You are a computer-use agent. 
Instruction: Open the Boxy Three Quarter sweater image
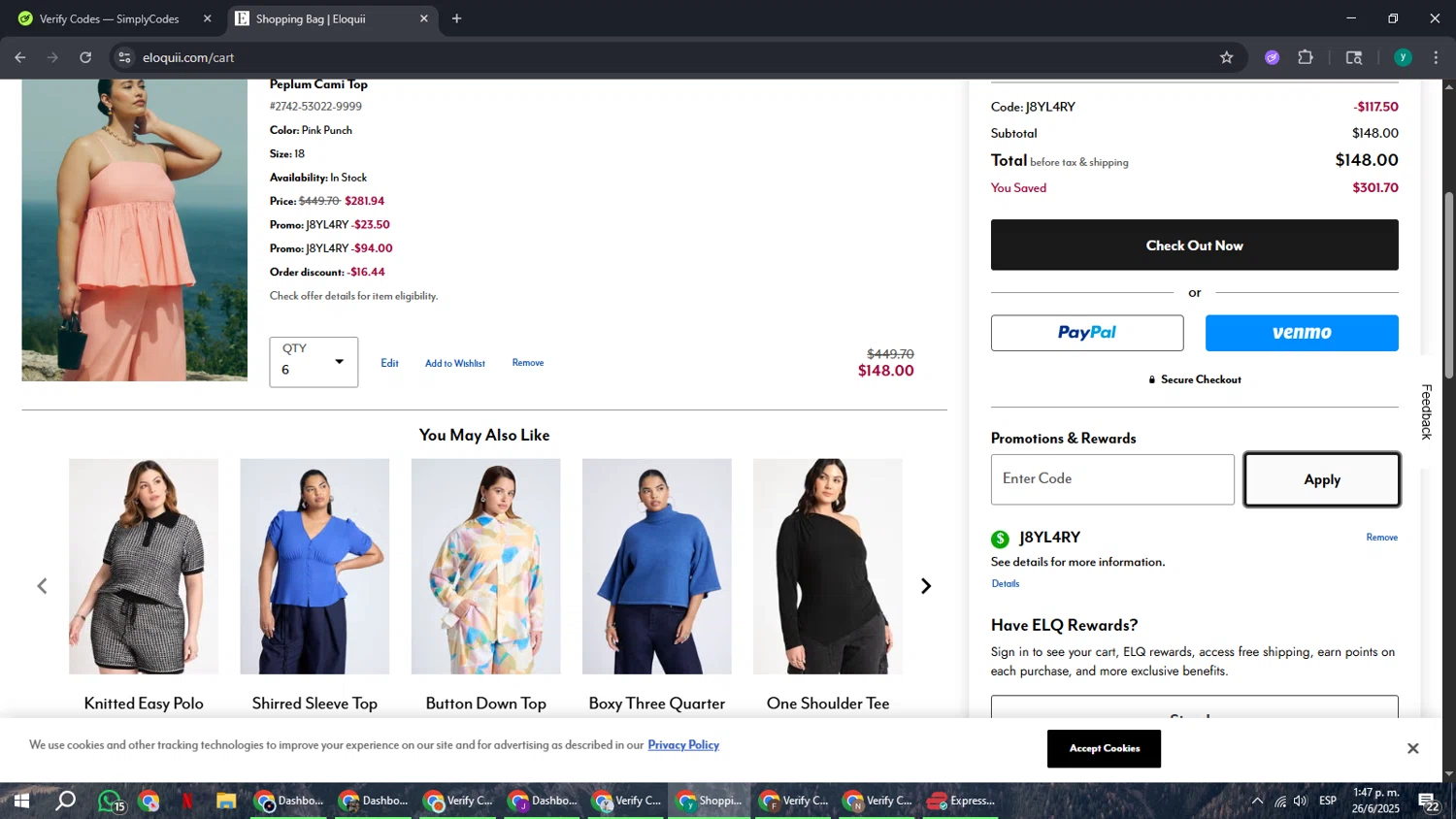(657, 567)
